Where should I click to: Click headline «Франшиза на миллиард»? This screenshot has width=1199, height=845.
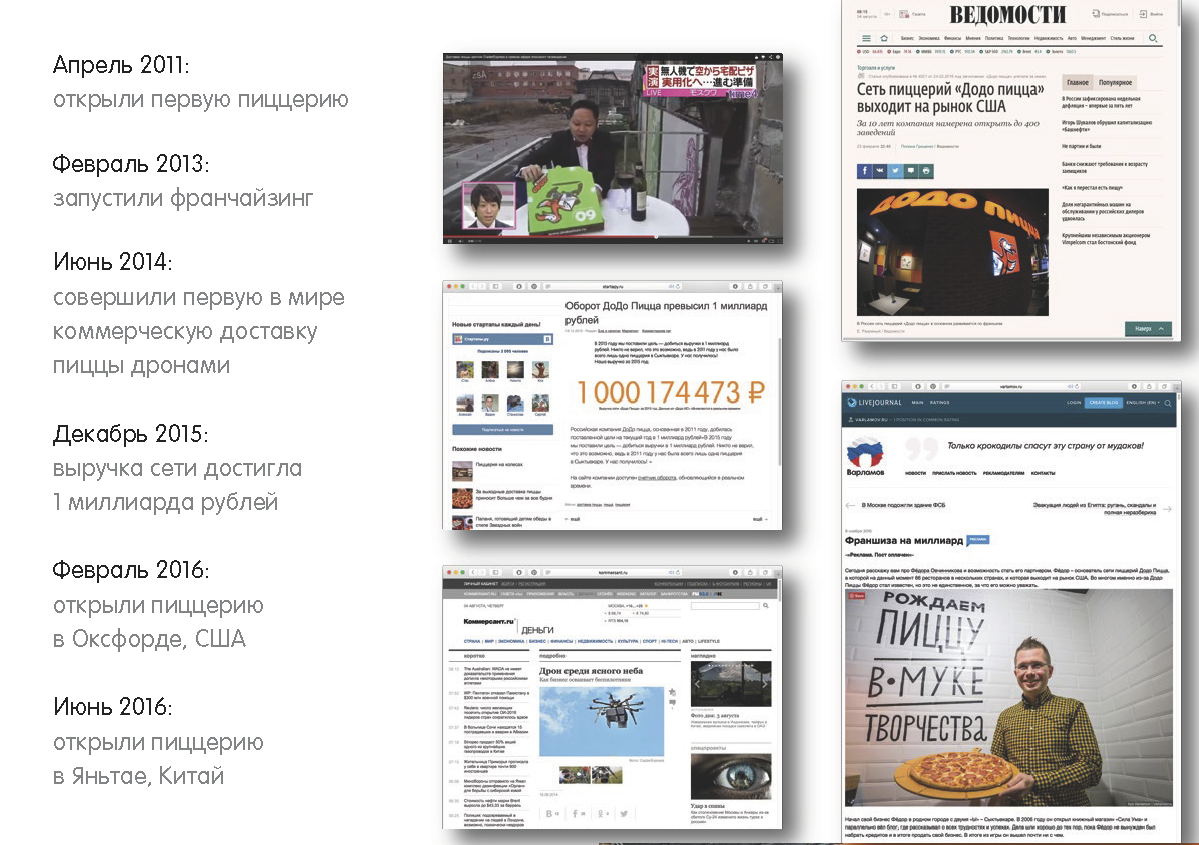(904, 541)
